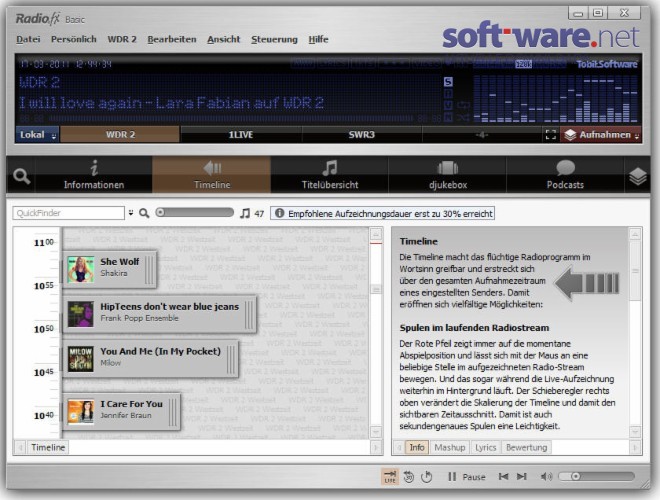Adjust the timeline zoom slider
The height and width of the screenshot is (500, 660).
(x=194, y=213)
